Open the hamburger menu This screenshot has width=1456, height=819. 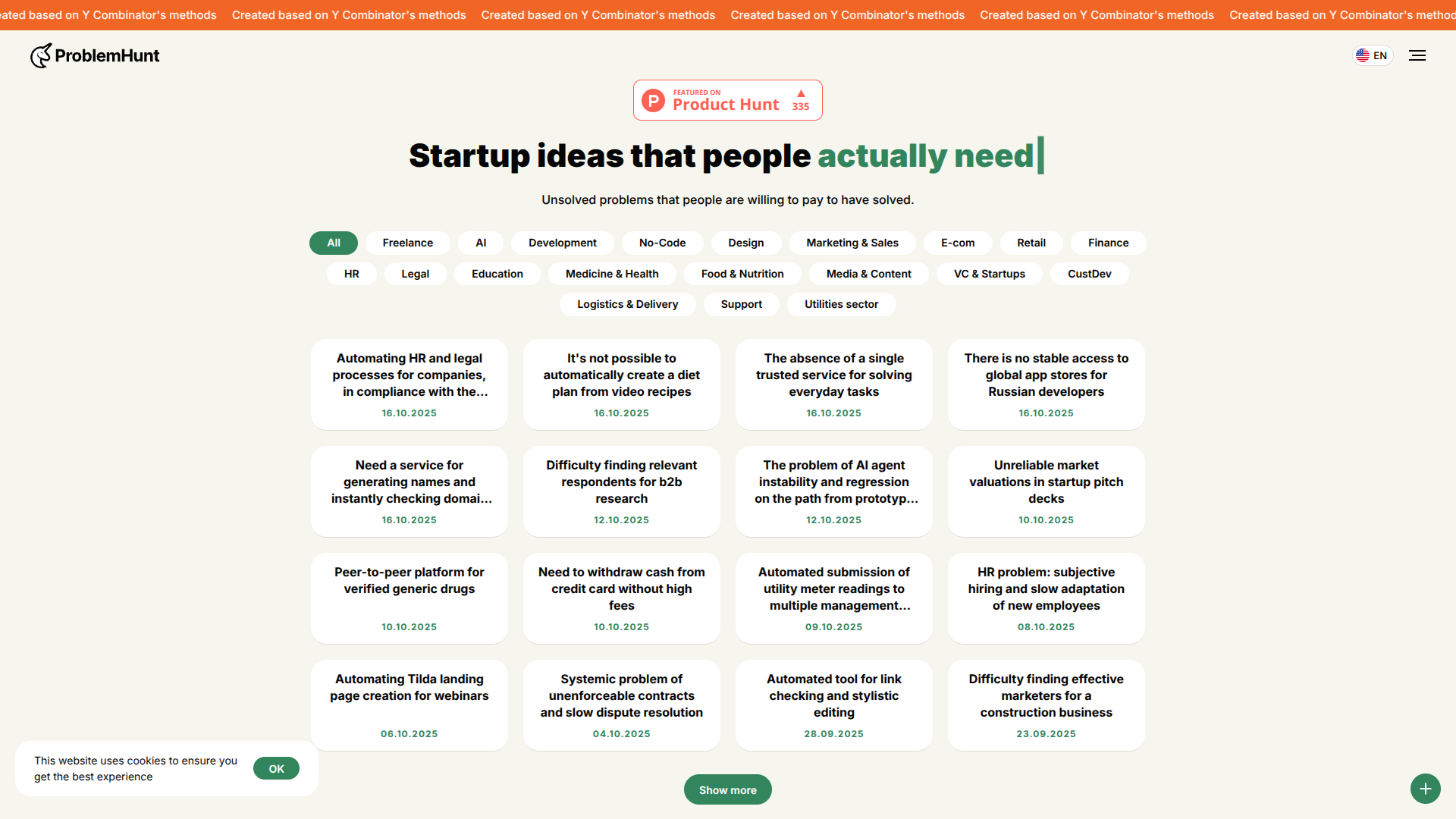coord(1417,55)
